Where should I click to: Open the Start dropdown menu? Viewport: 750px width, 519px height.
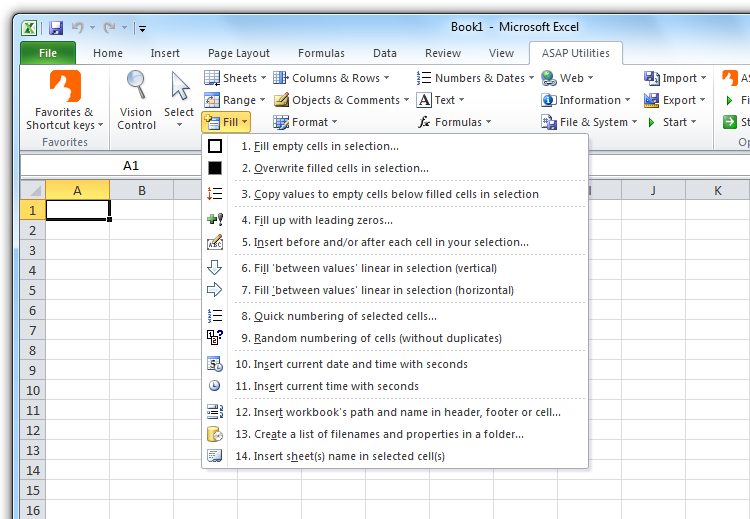tap(671, 122)
